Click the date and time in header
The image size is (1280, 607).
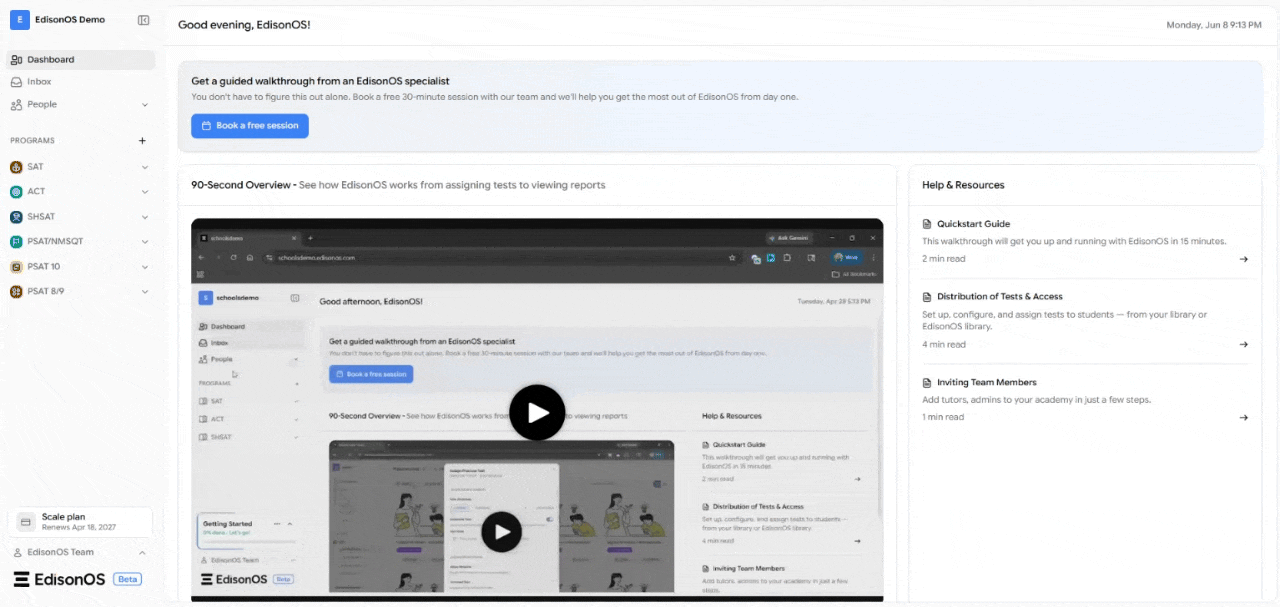1214,25
